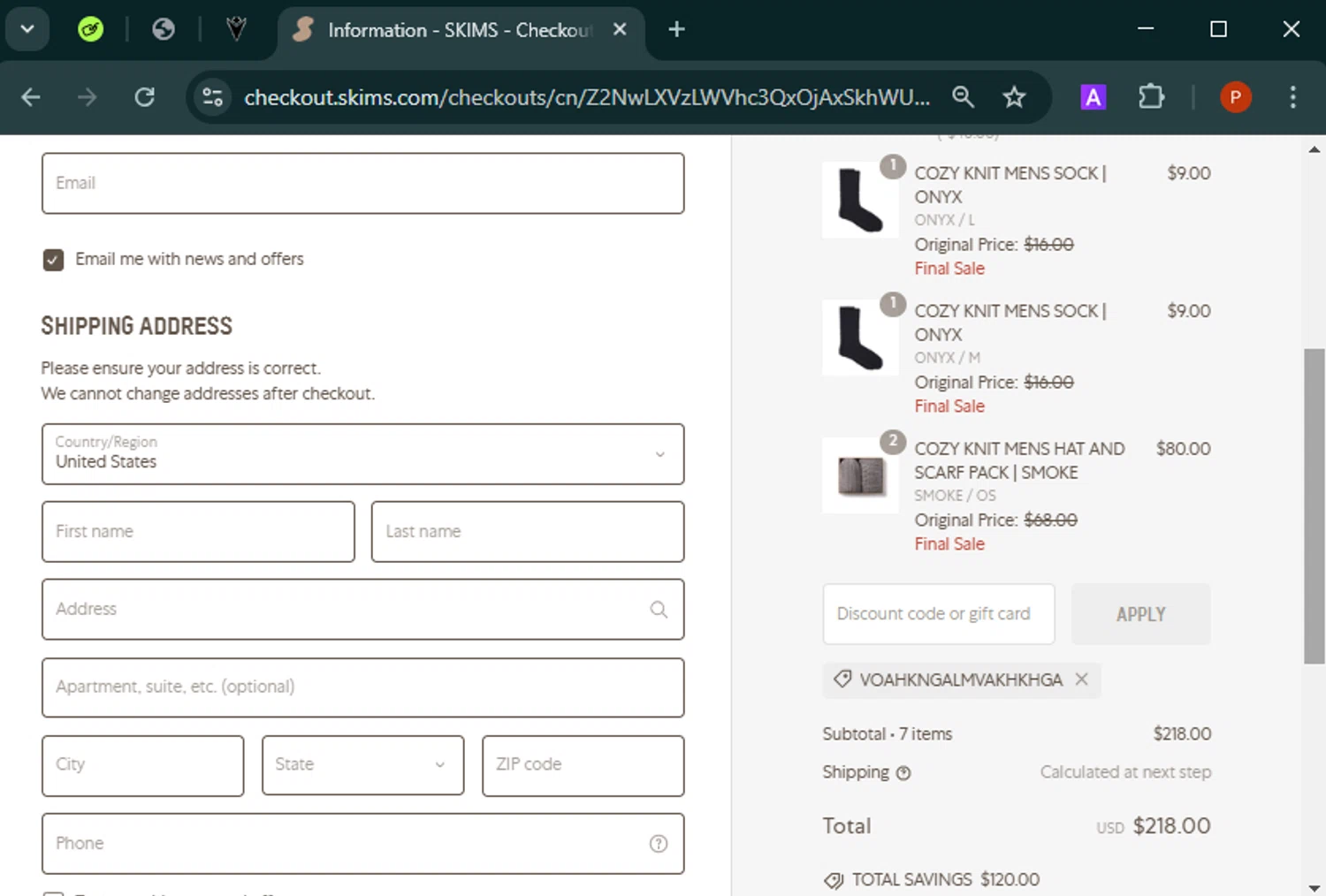Open the Shipping info help icon
Screen dimensions: 1326x896
coord(903,773)
